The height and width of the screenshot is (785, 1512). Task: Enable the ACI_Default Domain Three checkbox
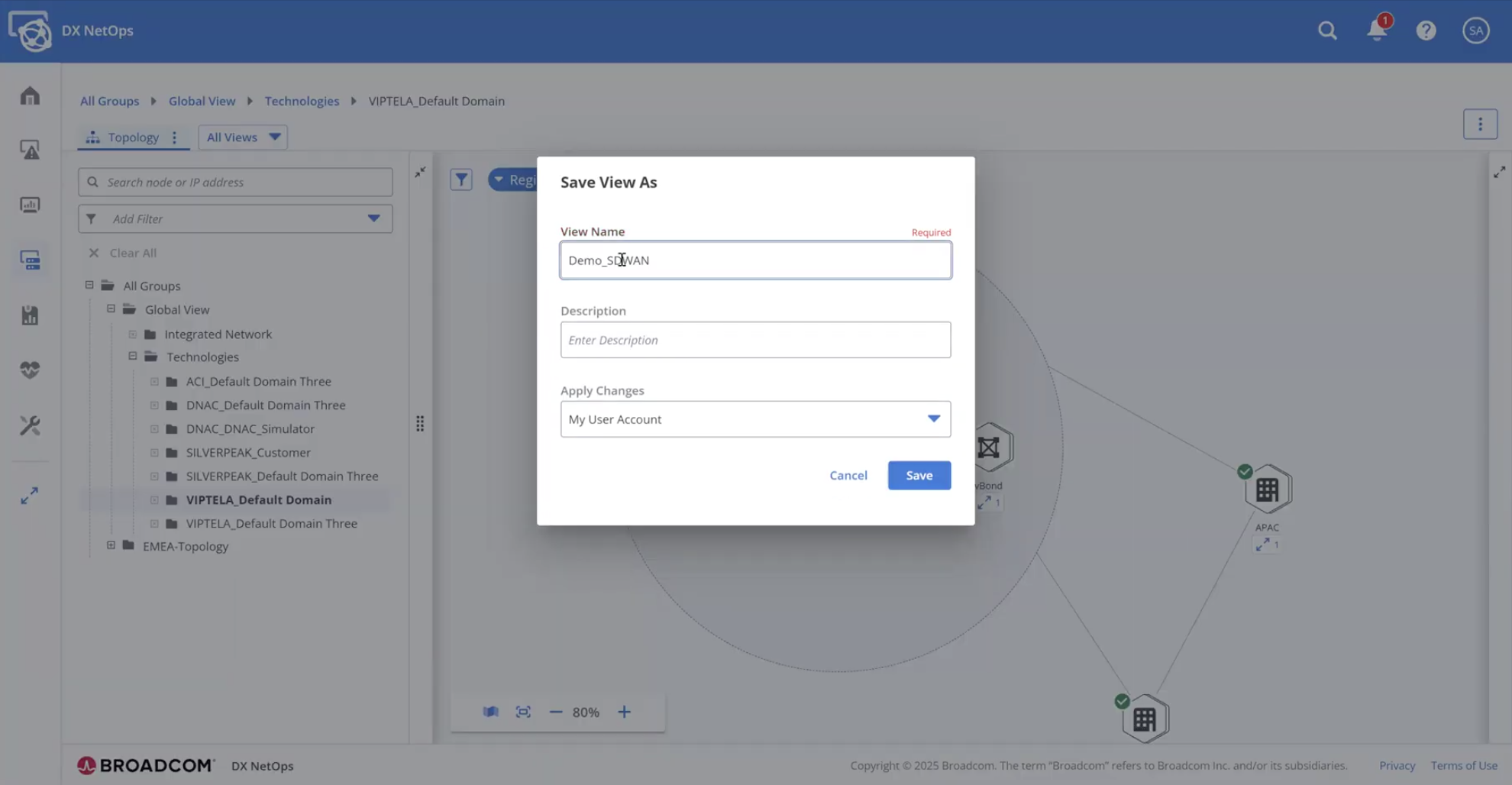[153, 381]
